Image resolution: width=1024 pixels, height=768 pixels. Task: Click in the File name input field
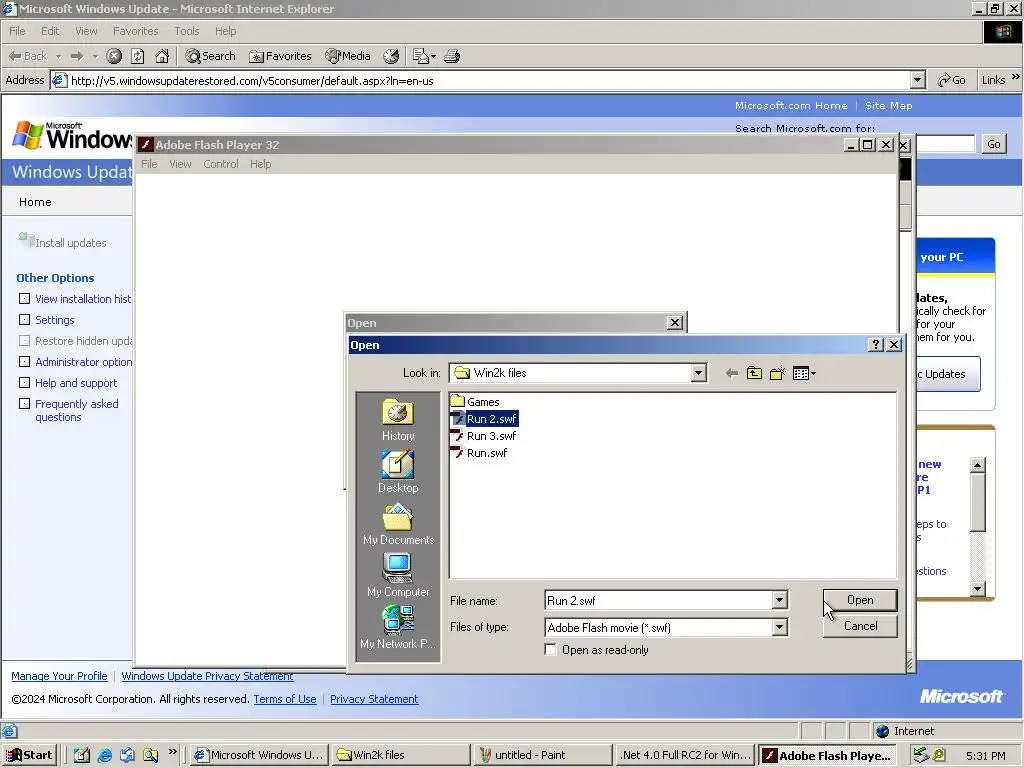(x=658, y=600)
